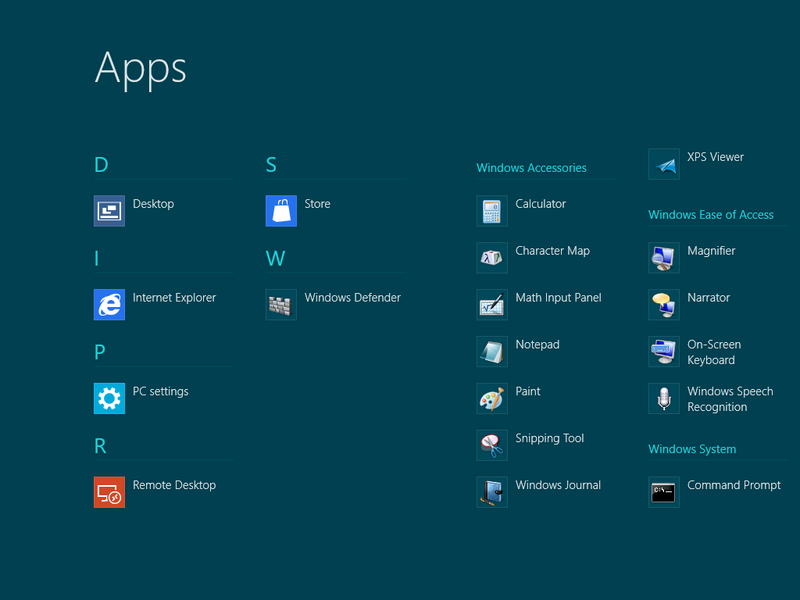
Task: Open the Paint palette icon
Action: pyautogui.click(x=492, y=399)
